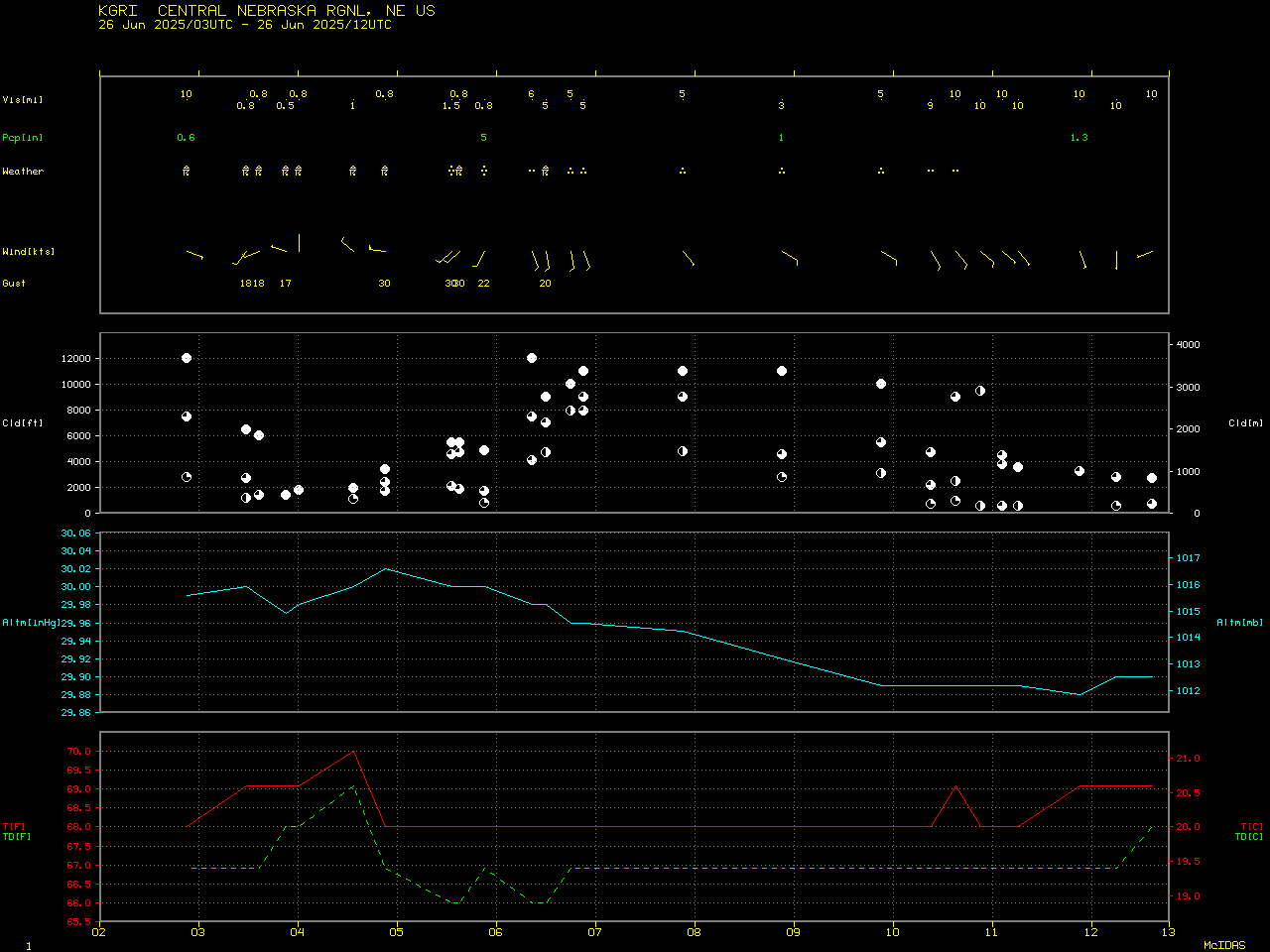Select the altimeter line peak at 30.02
This screenshot has width=1270, height=952.
point(386,569)
